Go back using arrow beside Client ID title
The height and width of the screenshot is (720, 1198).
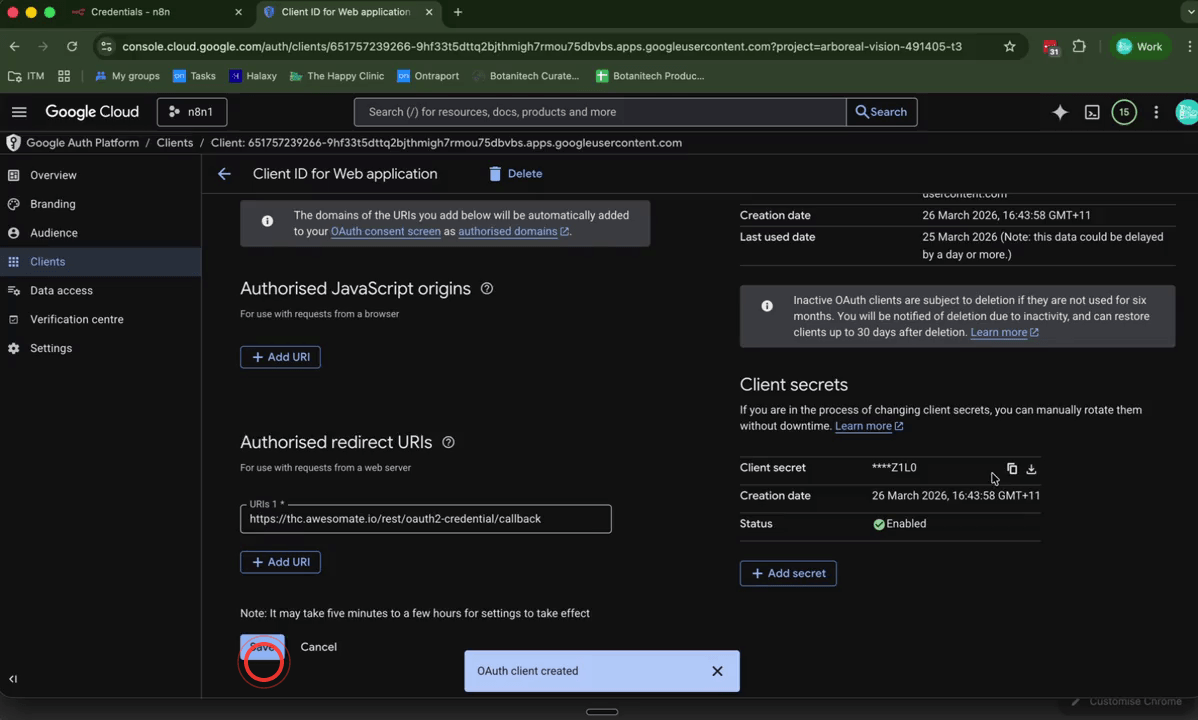coord(224,174)
